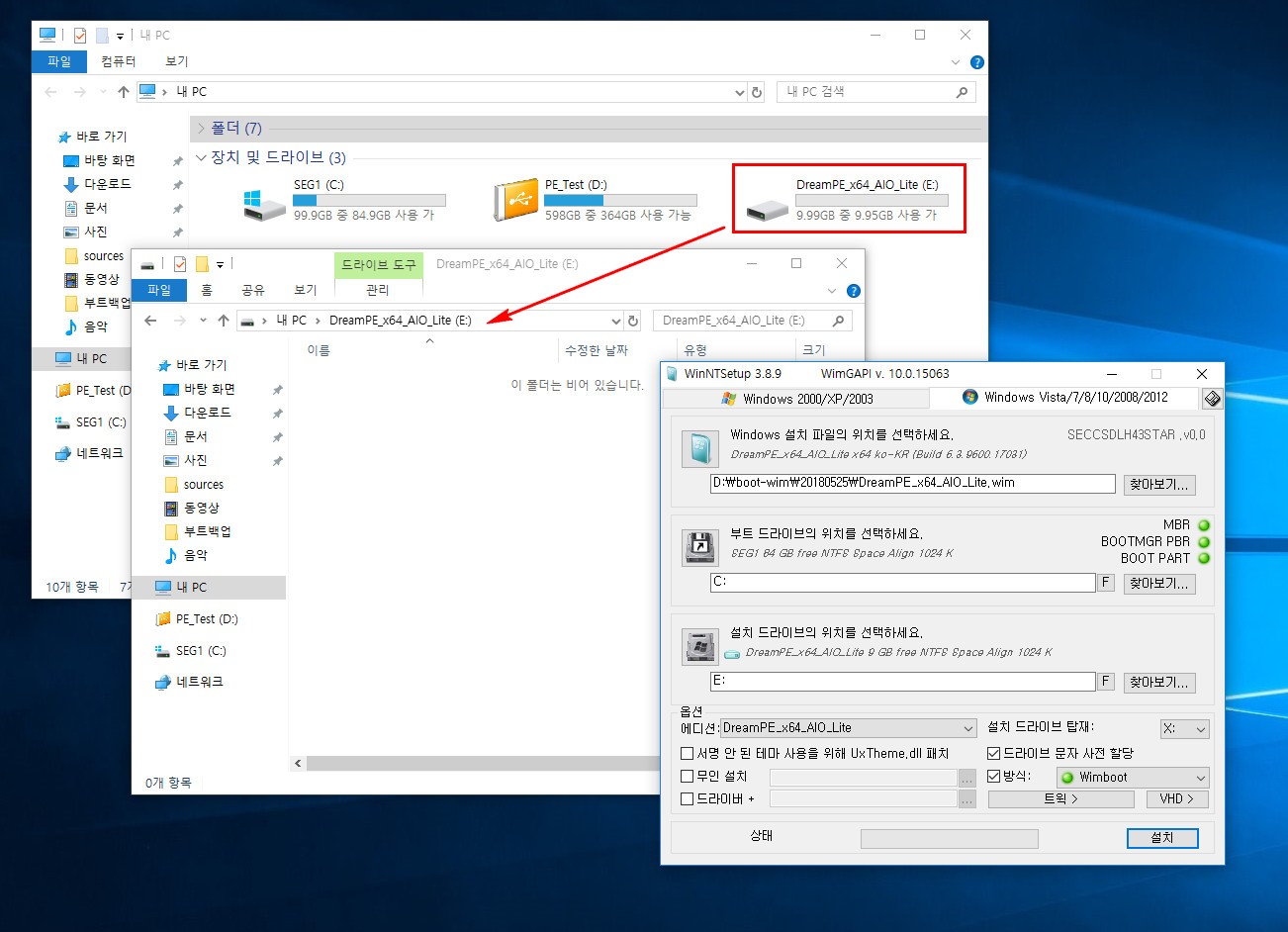This screenshot has width=1288, height=932.
Task: Toggle the 무인 설치 checkbox
Action: (687, 777)
